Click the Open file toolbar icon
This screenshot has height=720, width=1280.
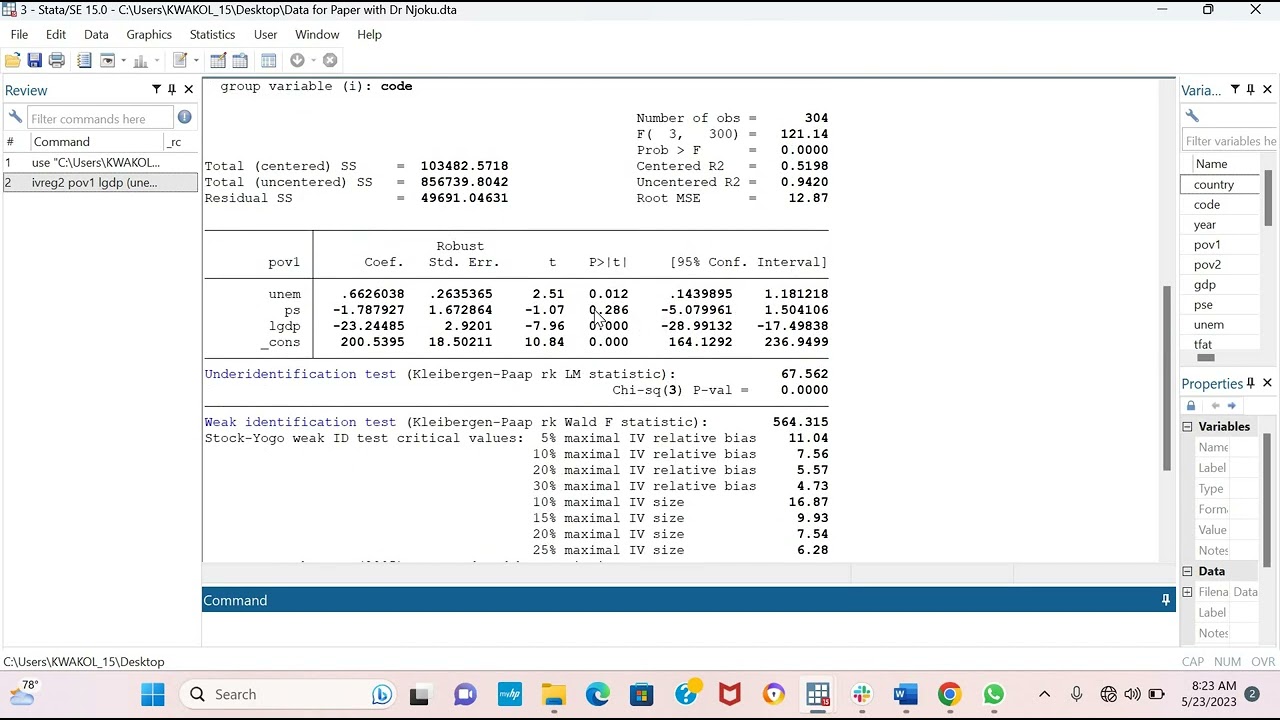[13, 60]
